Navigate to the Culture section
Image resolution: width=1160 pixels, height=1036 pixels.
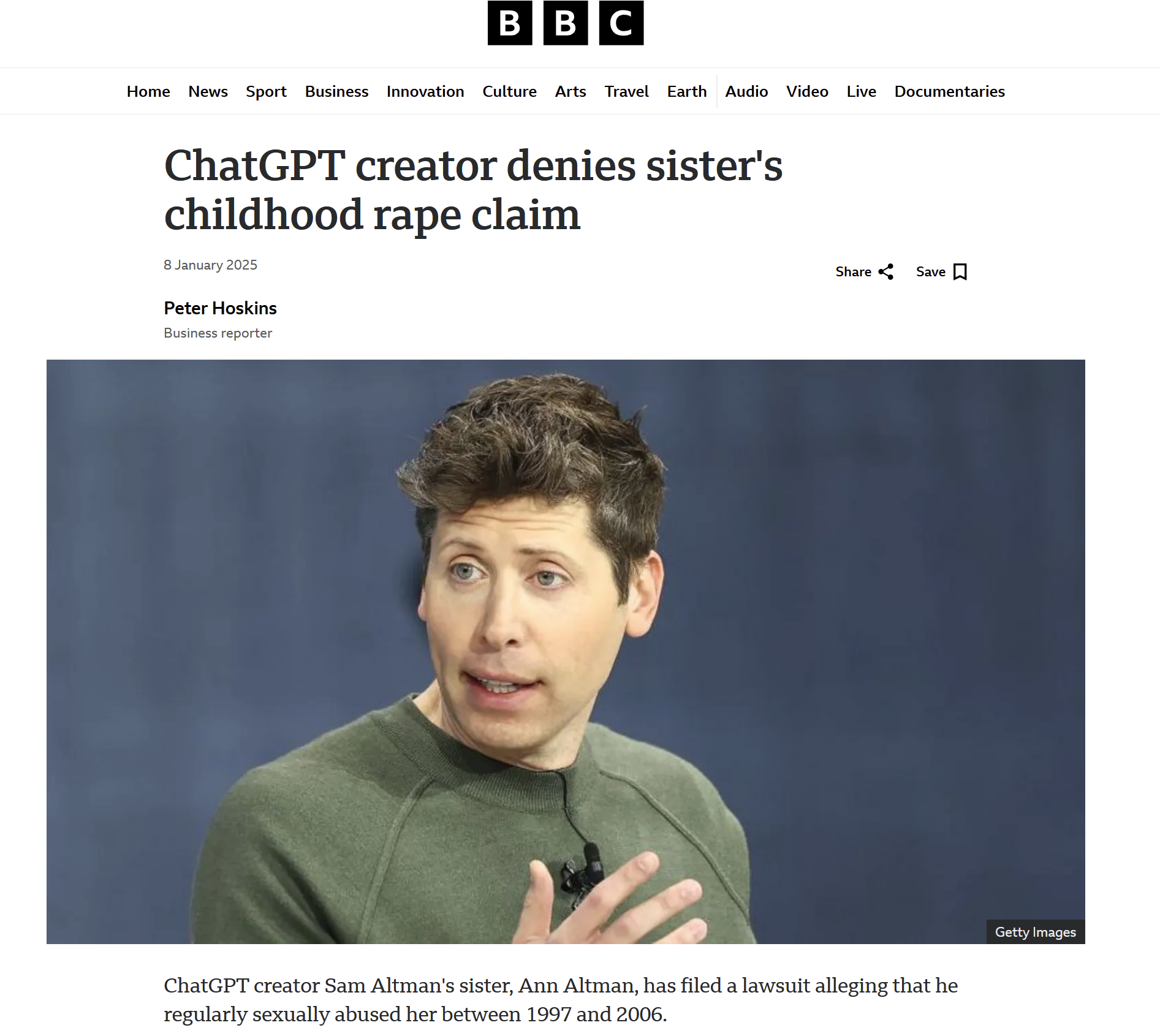click(509, 91)
